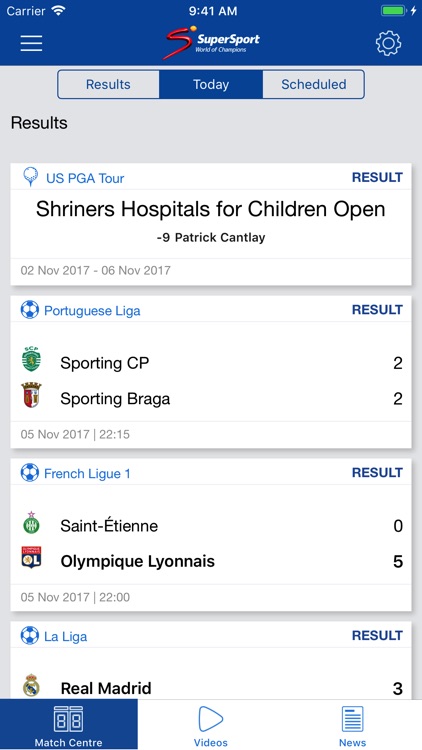Tap the golf ball icon for US PGA Tour

31,177
